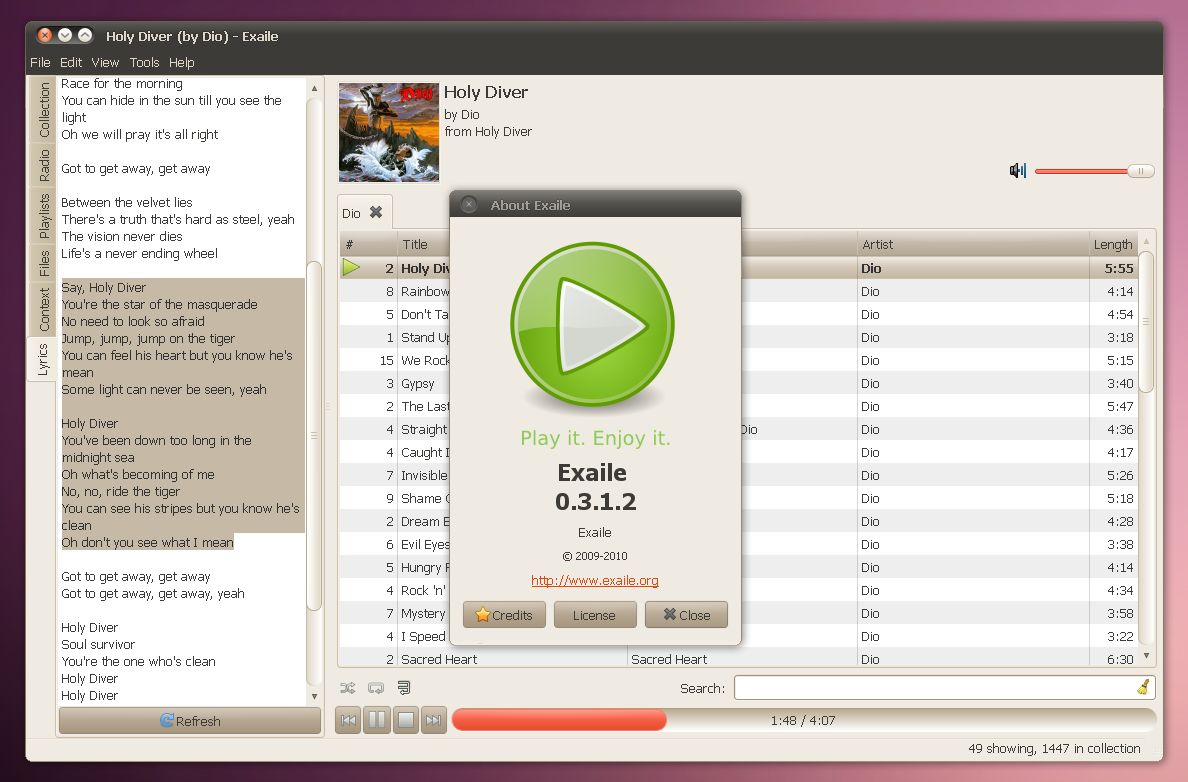Image resolution: width=1188 pixels, height=782 pixels.
Task: Select the Gypsy track row
Action: (739, 383)
